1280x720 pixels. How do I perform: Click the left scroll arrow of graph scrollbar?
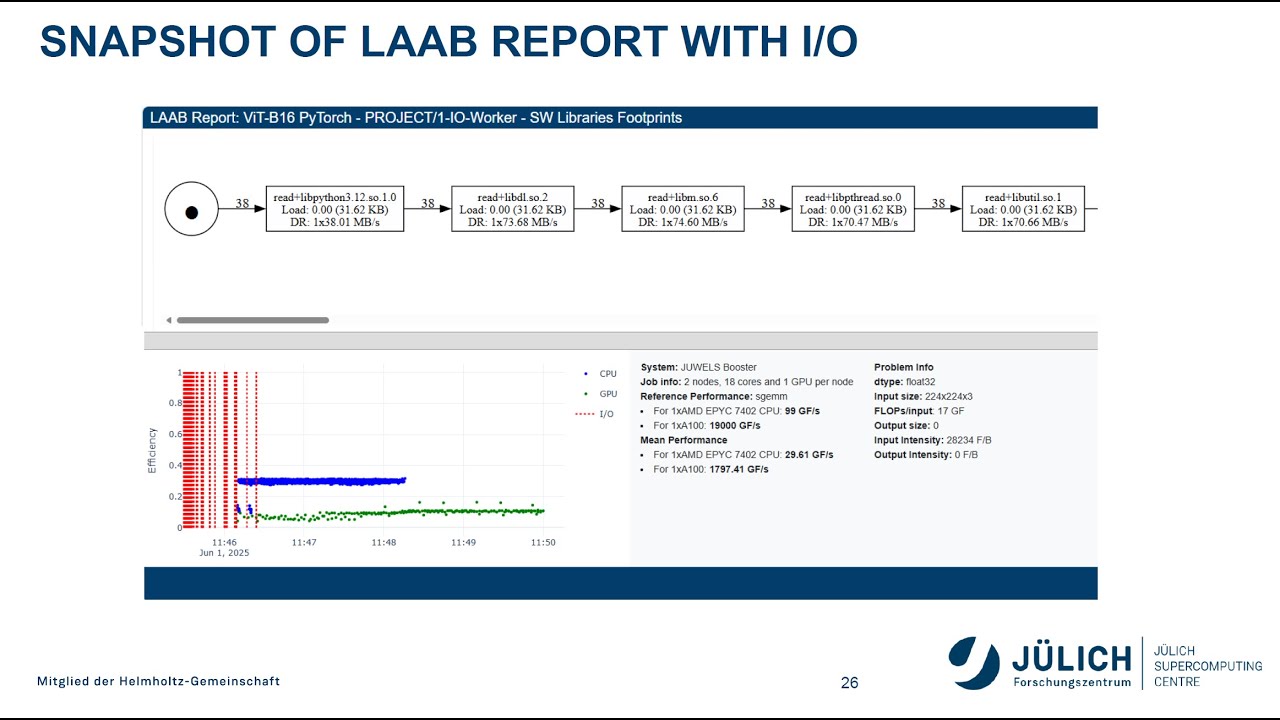(x=168, y=320)
